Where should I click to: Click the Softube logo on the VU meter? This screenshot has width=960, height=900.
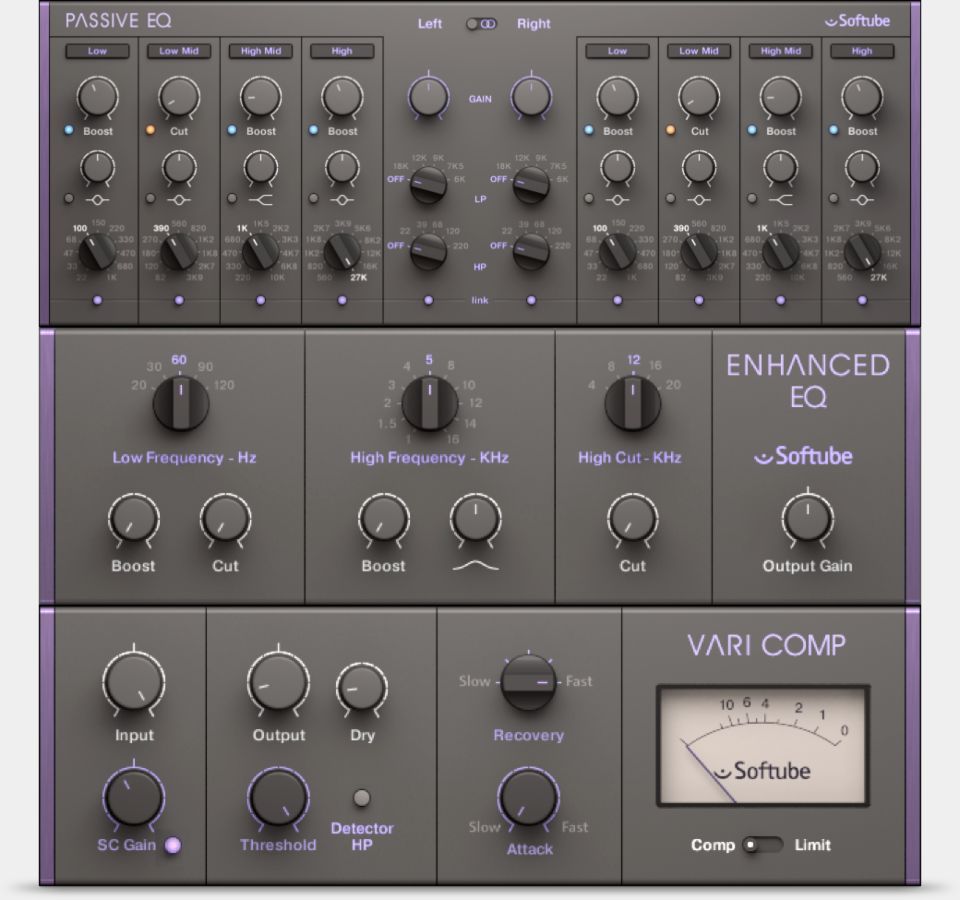click(x=762, y=771)
